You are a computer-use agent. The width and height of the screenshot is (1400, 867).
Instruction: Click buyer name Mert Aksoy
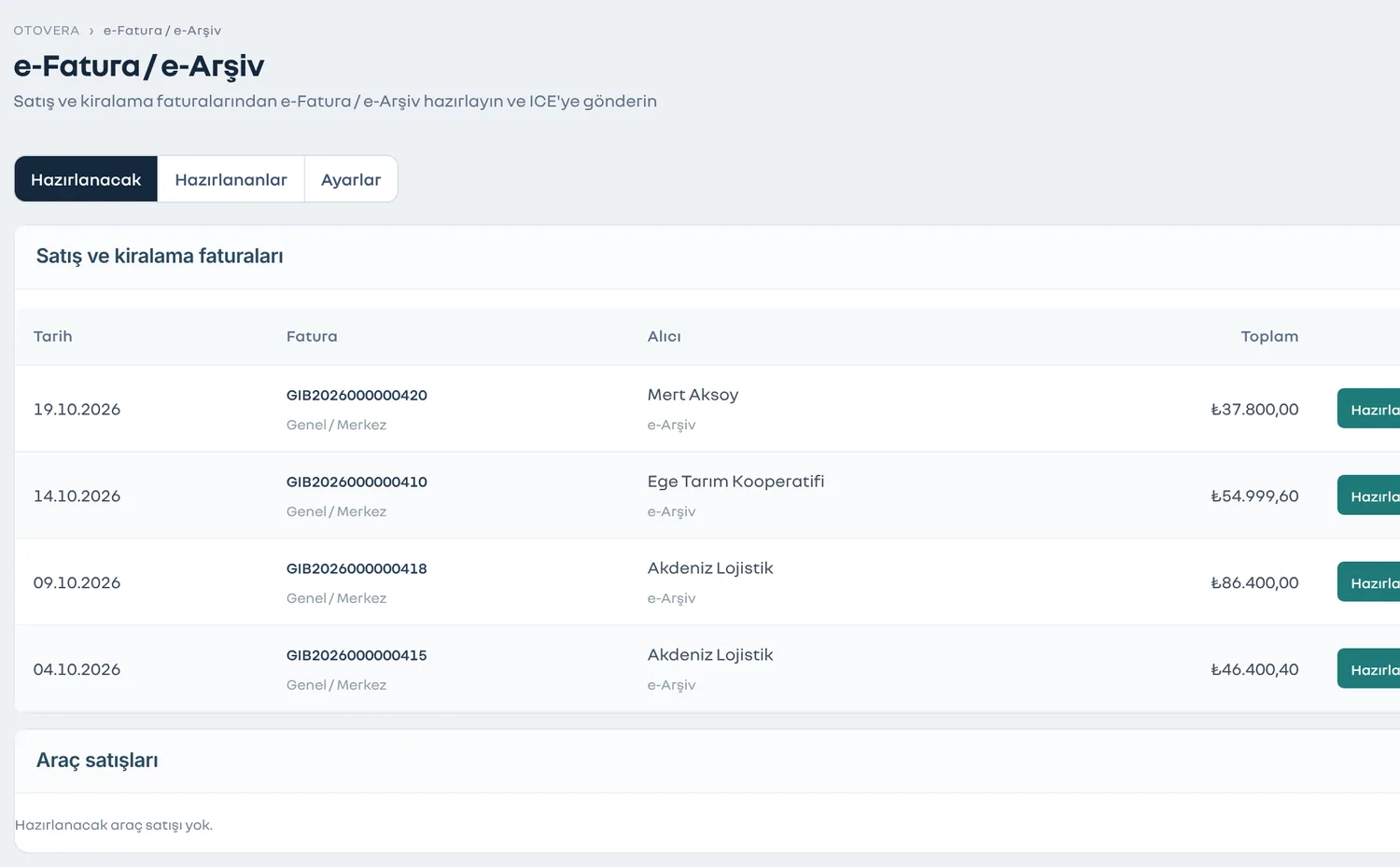click(x=693, y=395)
